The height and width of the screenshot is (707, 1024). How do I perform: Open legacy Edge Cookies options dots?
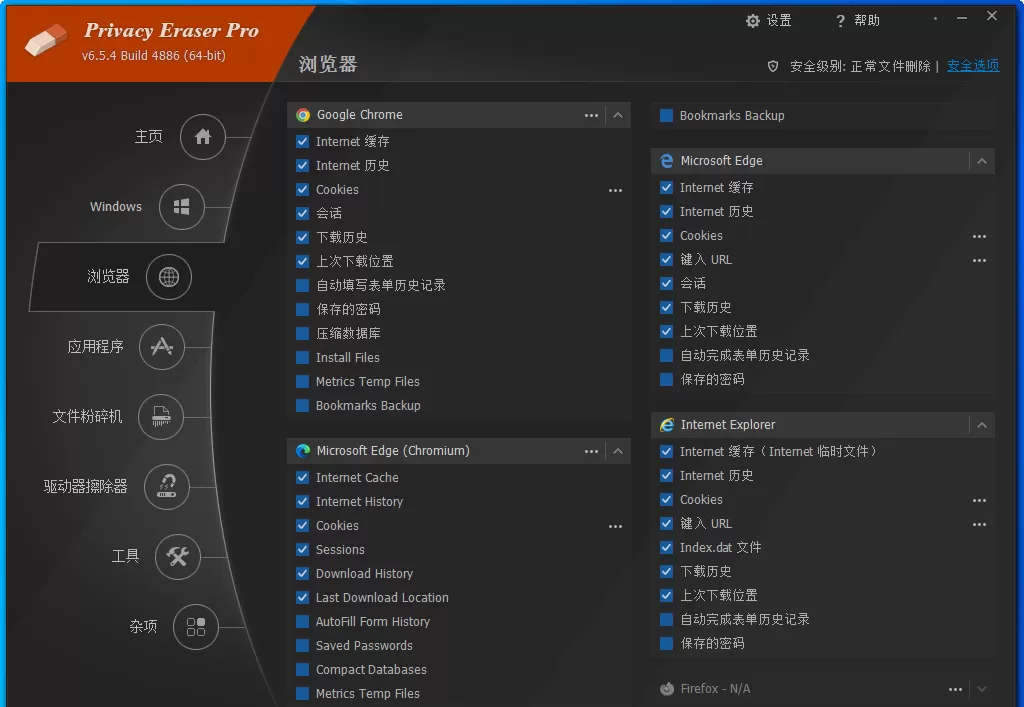[x=979, y=237]
